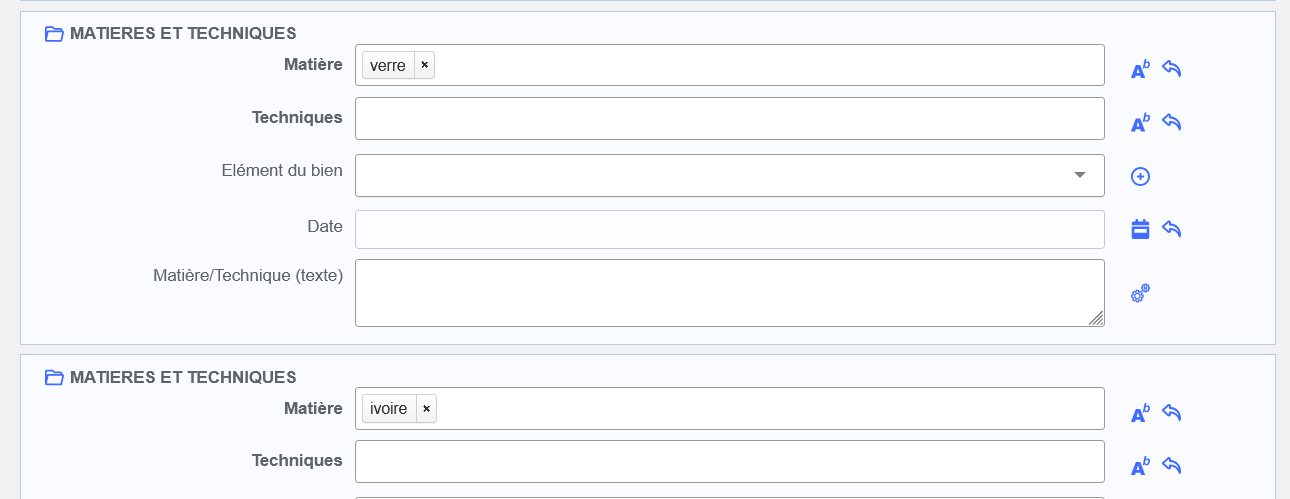
Task: Open thesaurus icon for first Techniques field
Action: click(1140, 123)
